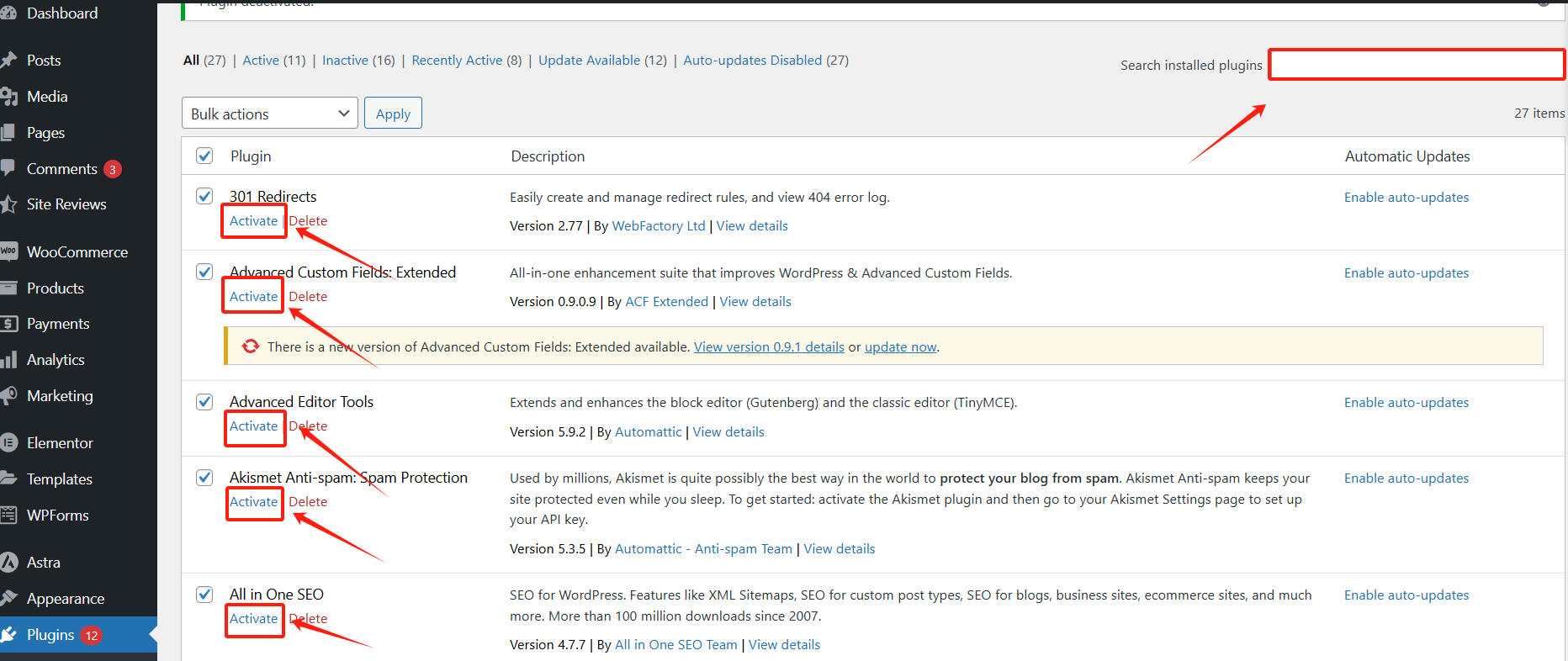The image size is (1568, 661).
Task: Open Elementor via its sidebar icon
Action: tap(8, 442)
